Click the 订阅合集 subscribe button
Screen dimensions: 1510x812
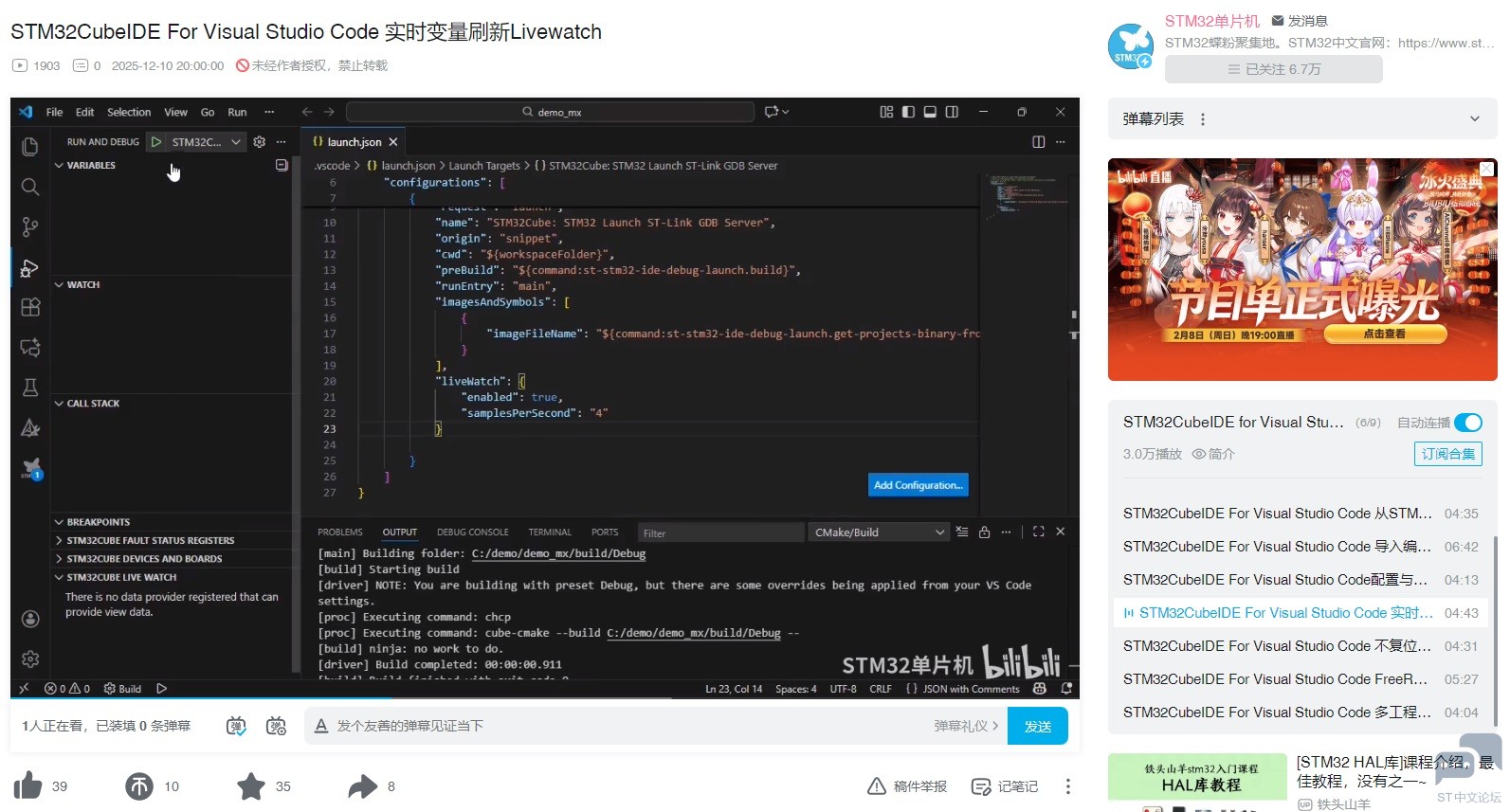tap(1447, 454)
